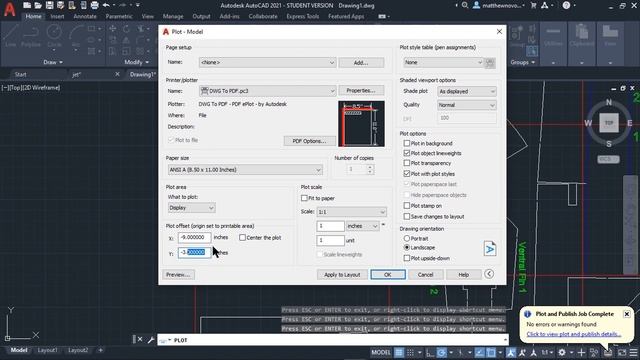Open the inches units dropdown in Plot scale
This screenshot has width=640, height=360.
pos(362,226)
